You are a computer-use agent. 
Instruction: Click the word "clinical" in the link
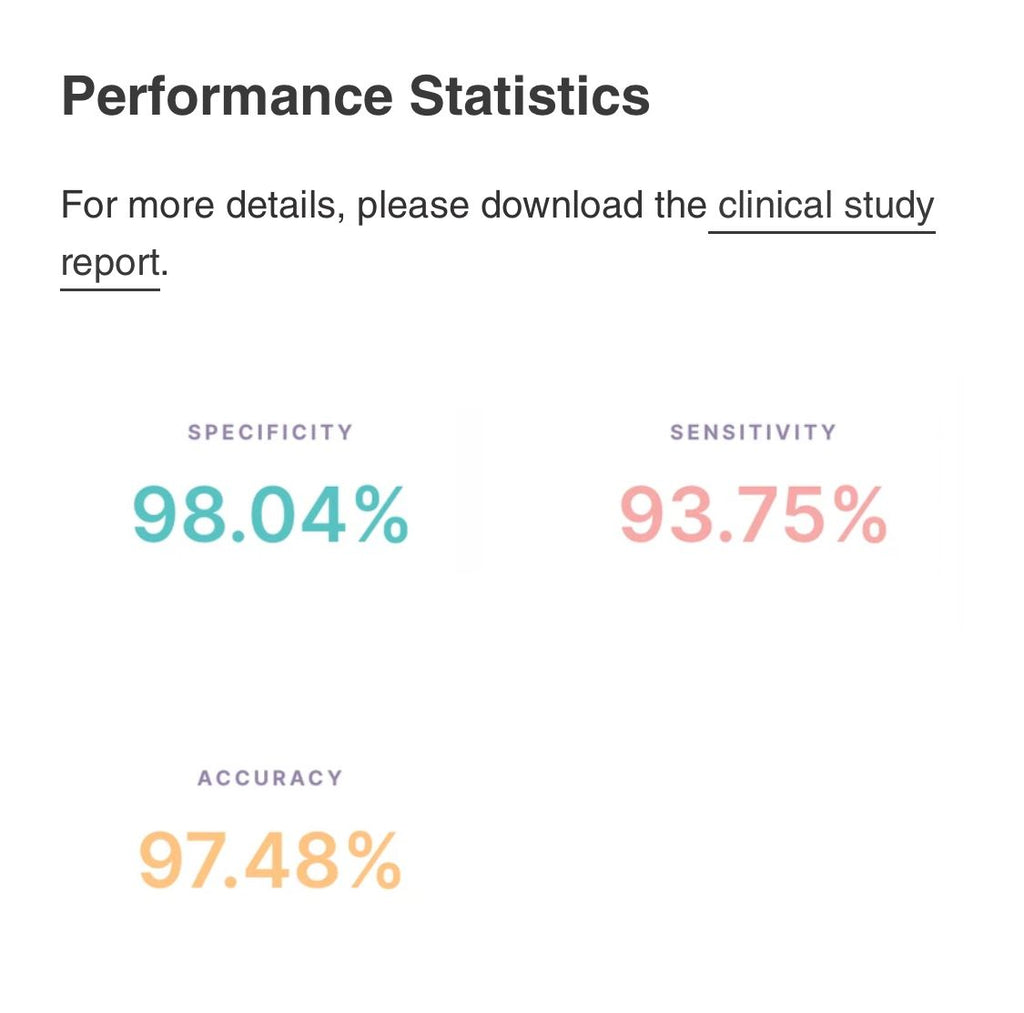pos(775,205)
